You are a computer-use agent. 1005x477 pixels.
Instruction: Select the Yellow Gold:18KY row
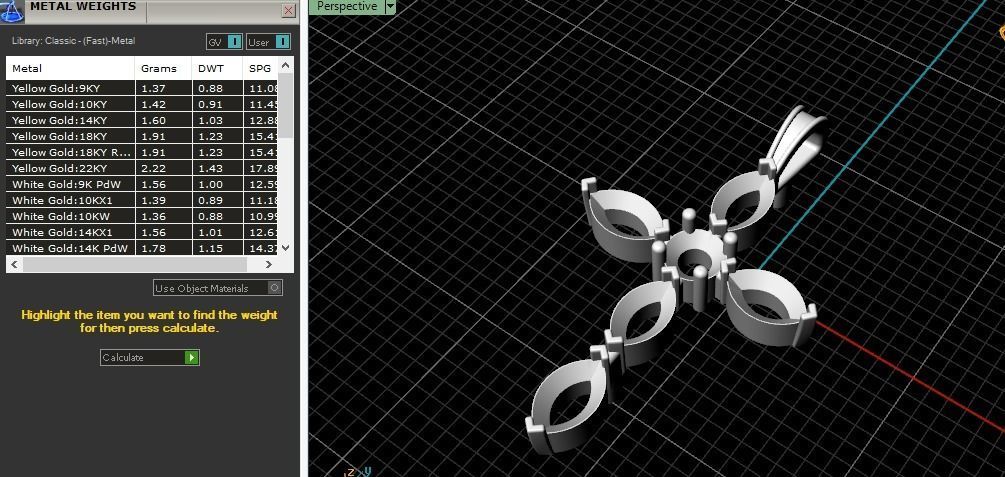coord(142,136)
